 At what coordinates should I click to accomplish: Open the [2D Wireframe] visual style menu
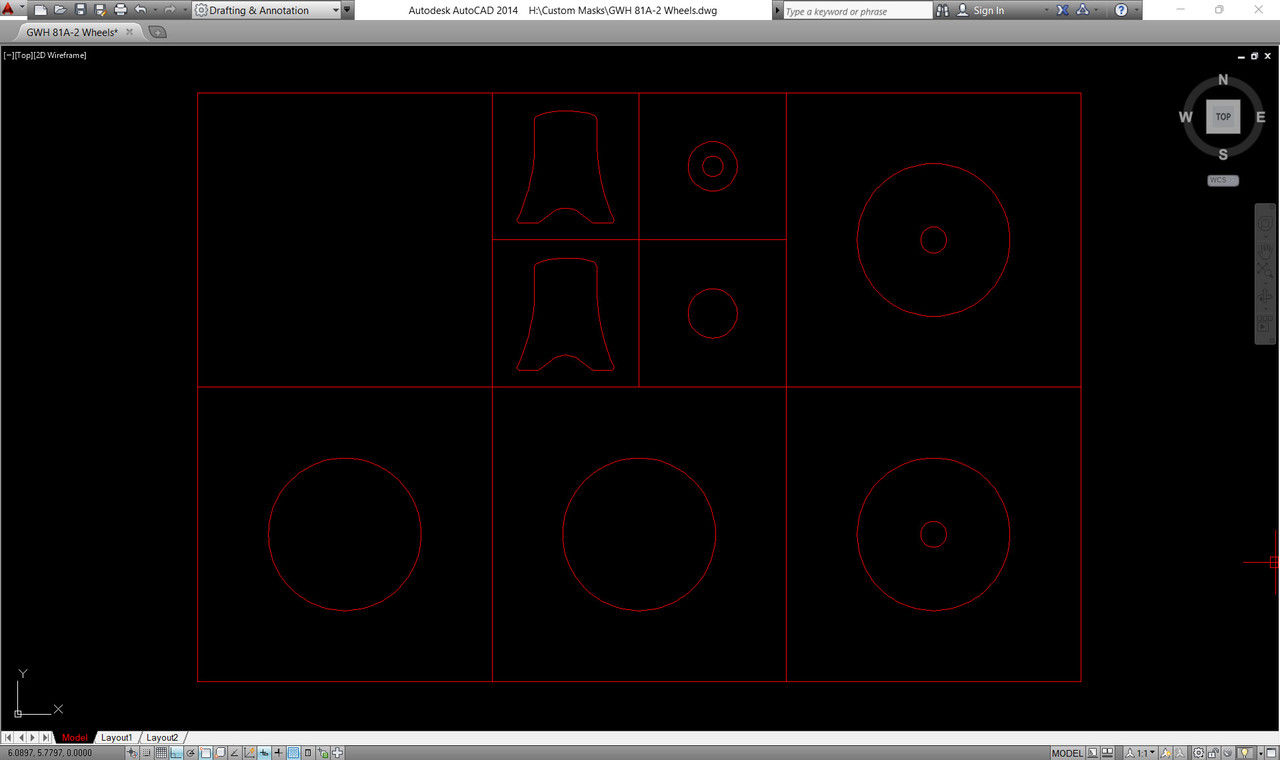[60, 55]
